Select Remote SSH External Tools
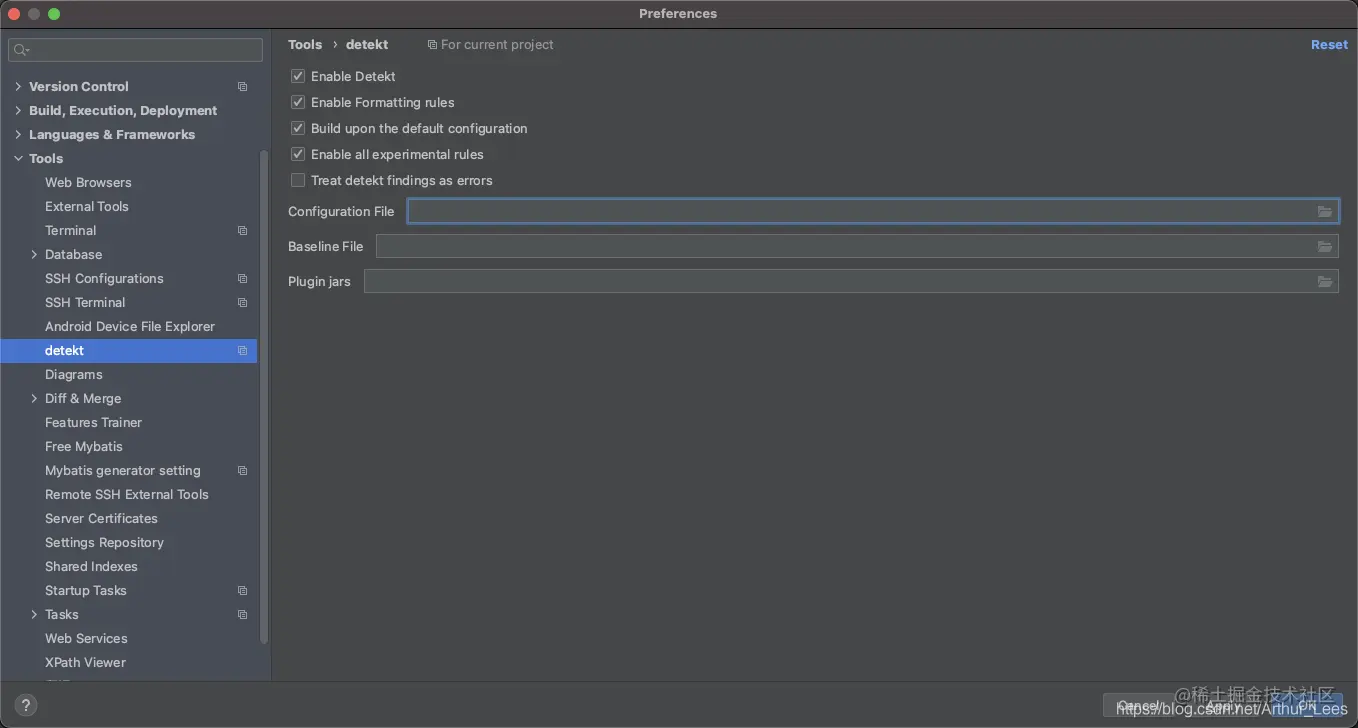The image size is (1358, 728). (x=127, y=494)
